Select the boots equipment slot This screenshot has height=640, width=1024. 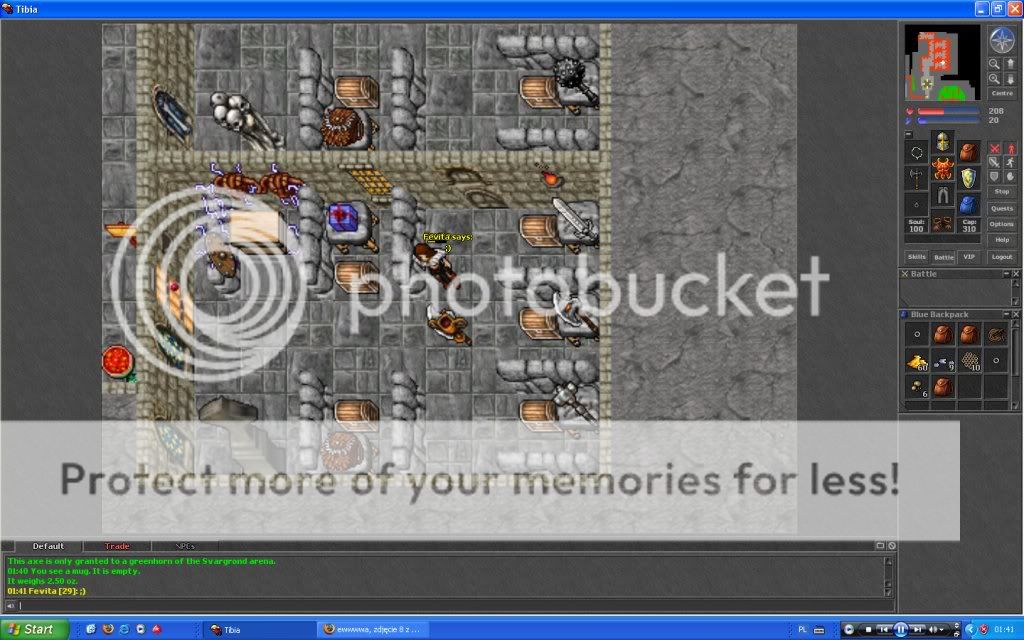click(942, 223)
